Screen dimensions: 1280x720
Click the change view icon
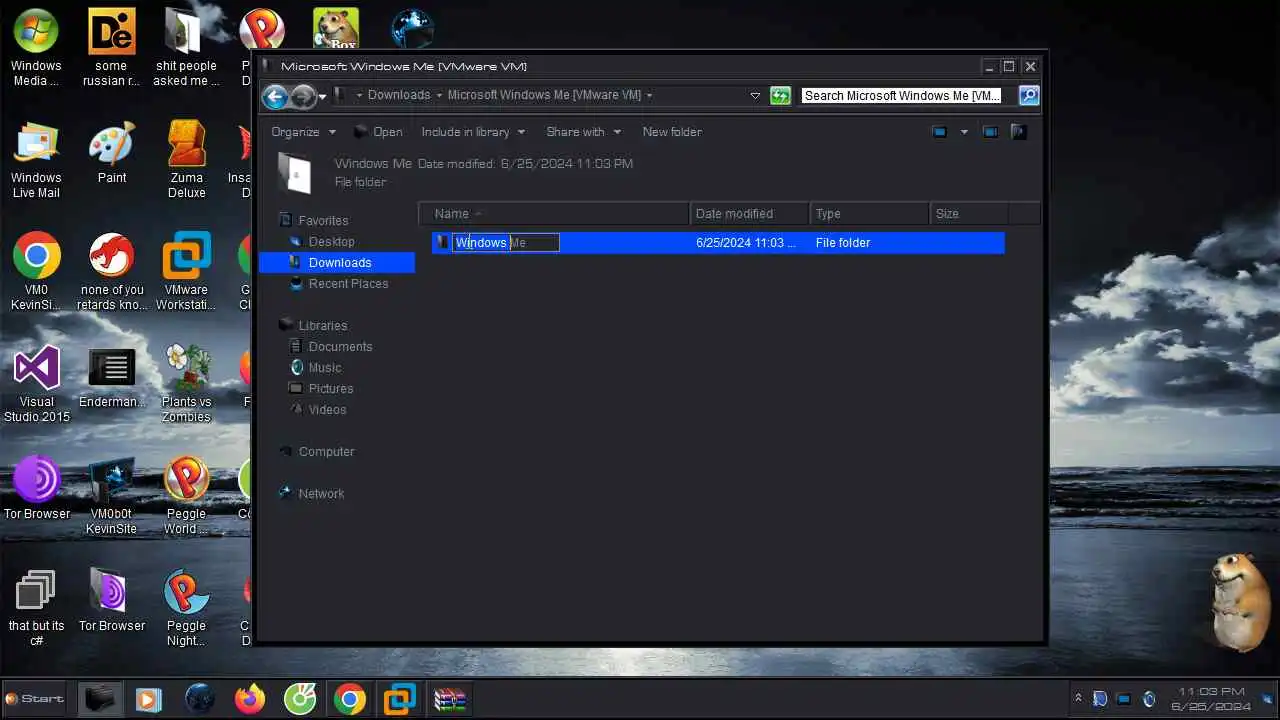[x=940, y=132]
